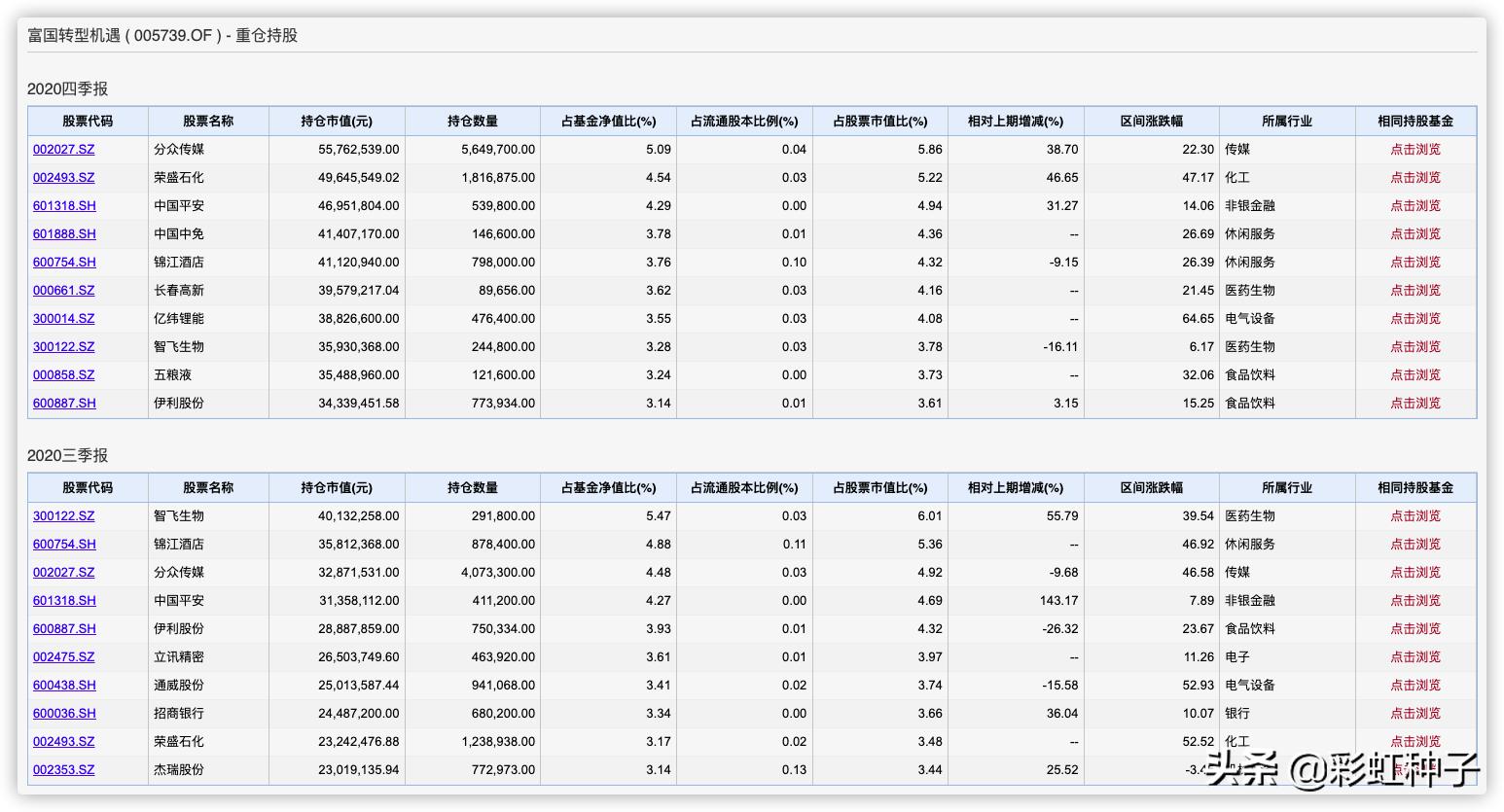Click stock code 002475.SZ
The width and height of the screenshot is (1504, 812).
(64, 657)
